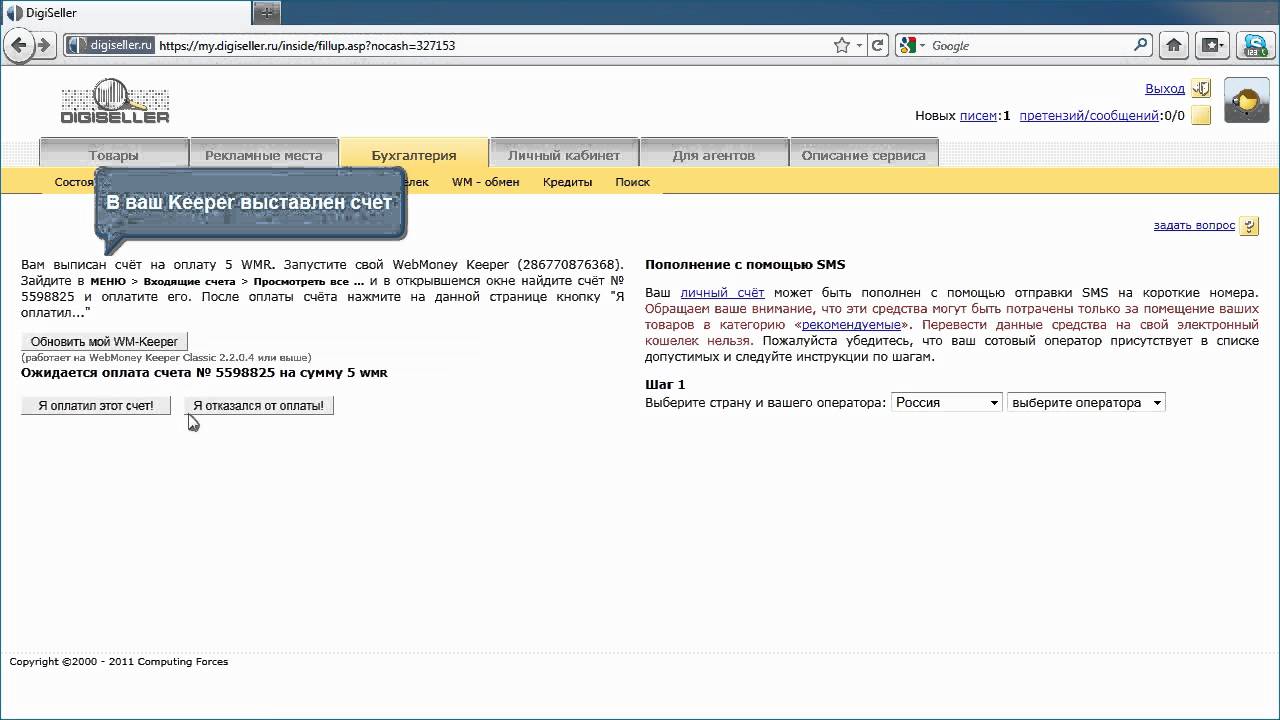1280x720 pixels.
Task: Open the Бухгалтерия tab
Action: [414, 155]
